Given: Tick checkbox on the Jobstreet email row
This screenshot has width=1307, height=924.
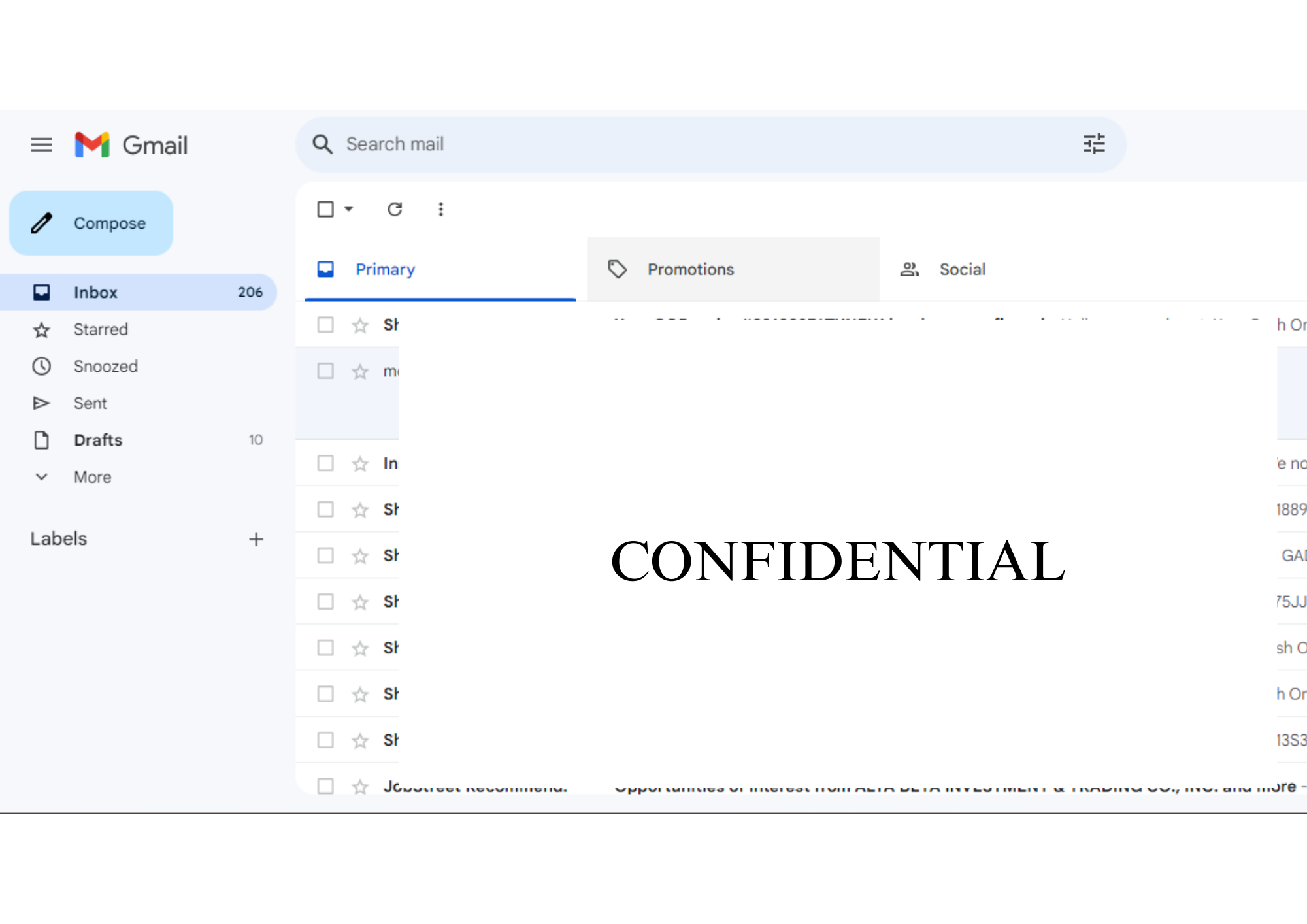Looking at the screenshot, I should (x=325, y=786).
